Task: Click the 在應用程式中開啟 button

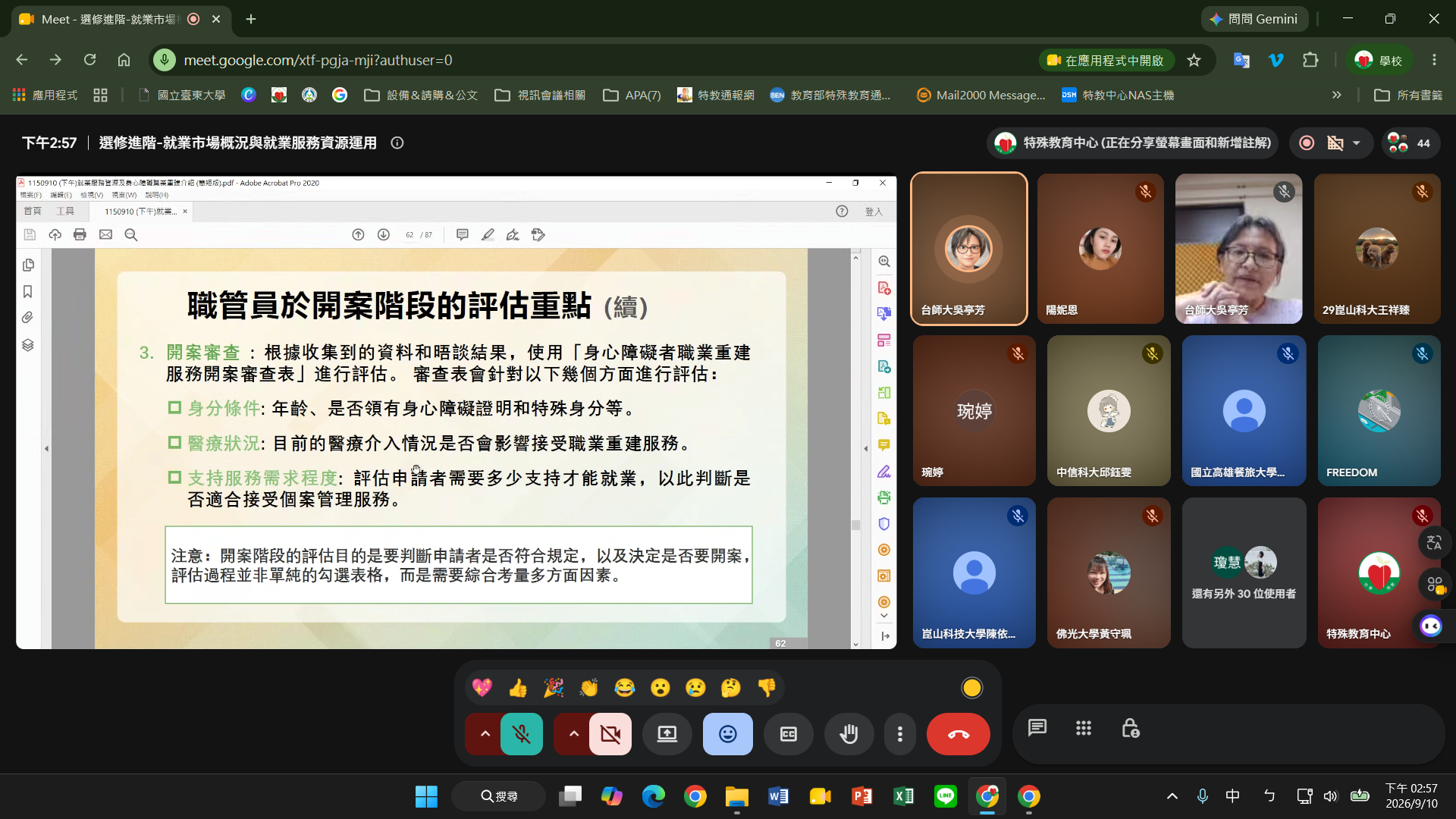Action: pos(1106,60)
